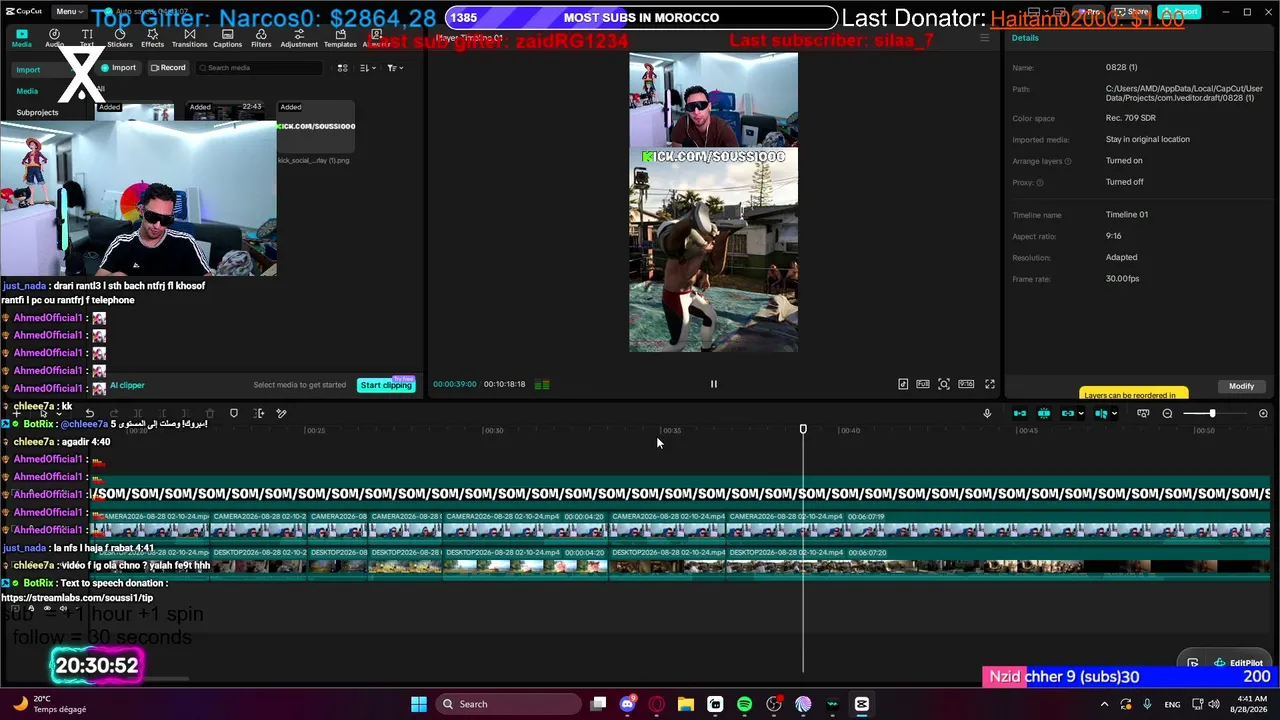Click the microphone voiceover record icon

point(987,413)
